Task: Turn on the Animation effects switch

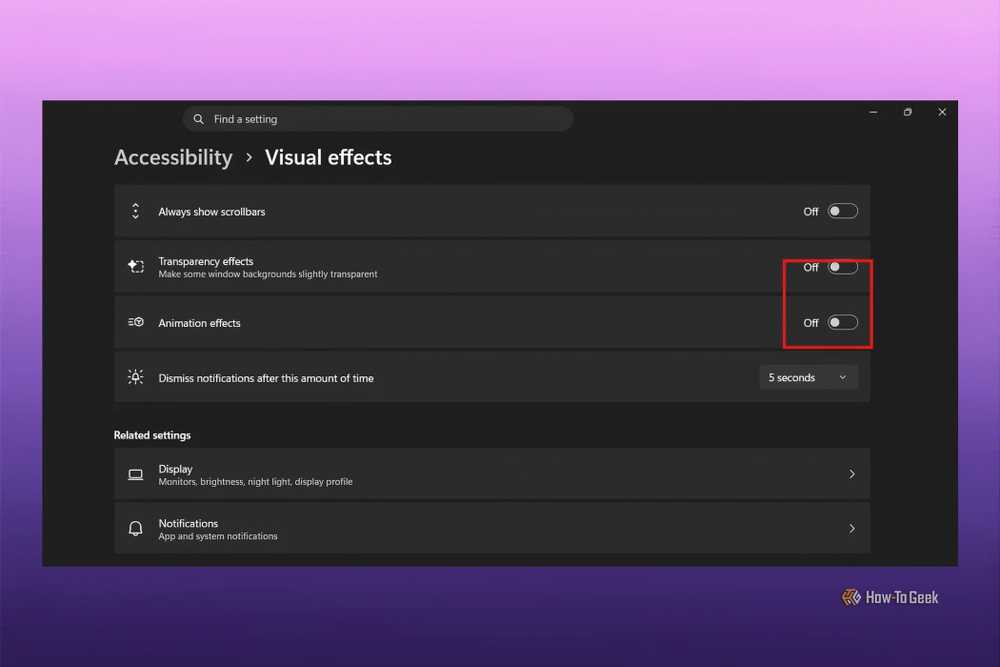Action: (842, 322)
